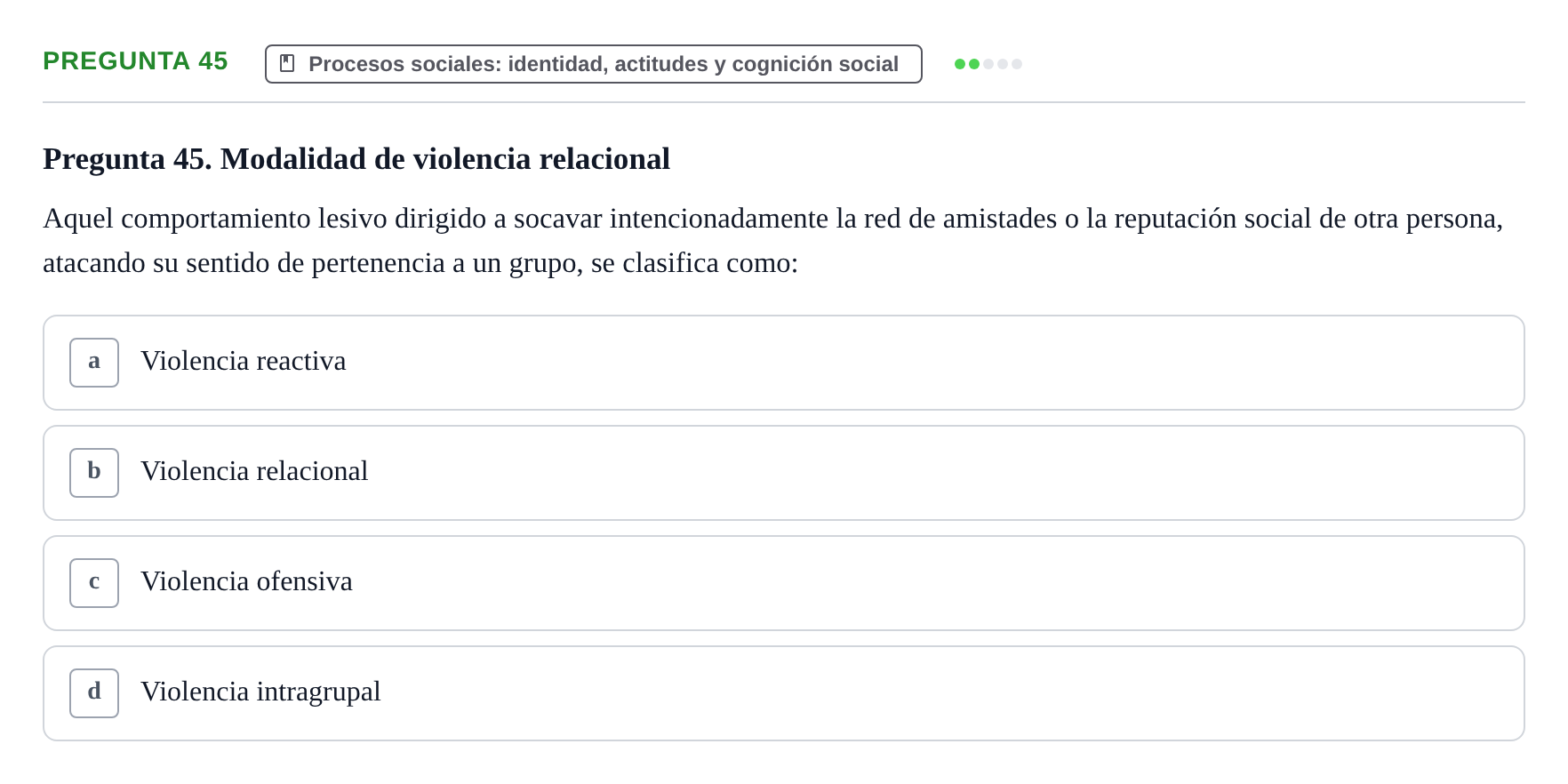Screen dimensions: 1568x784
Task: Choose the answer 'Violencia ofensiva'
Action: (x=784, y=583)
